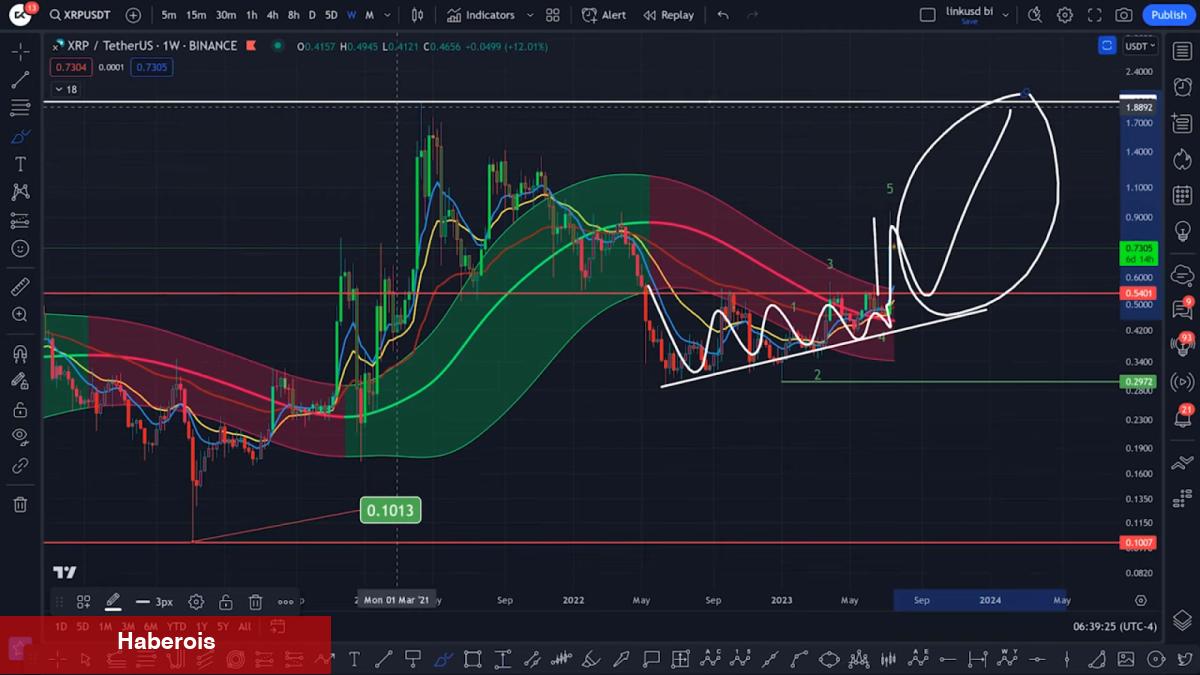The image size is (1200, 675).
Task: Expand the timeframe interval dropdown
Action: (x=387, y=15)
